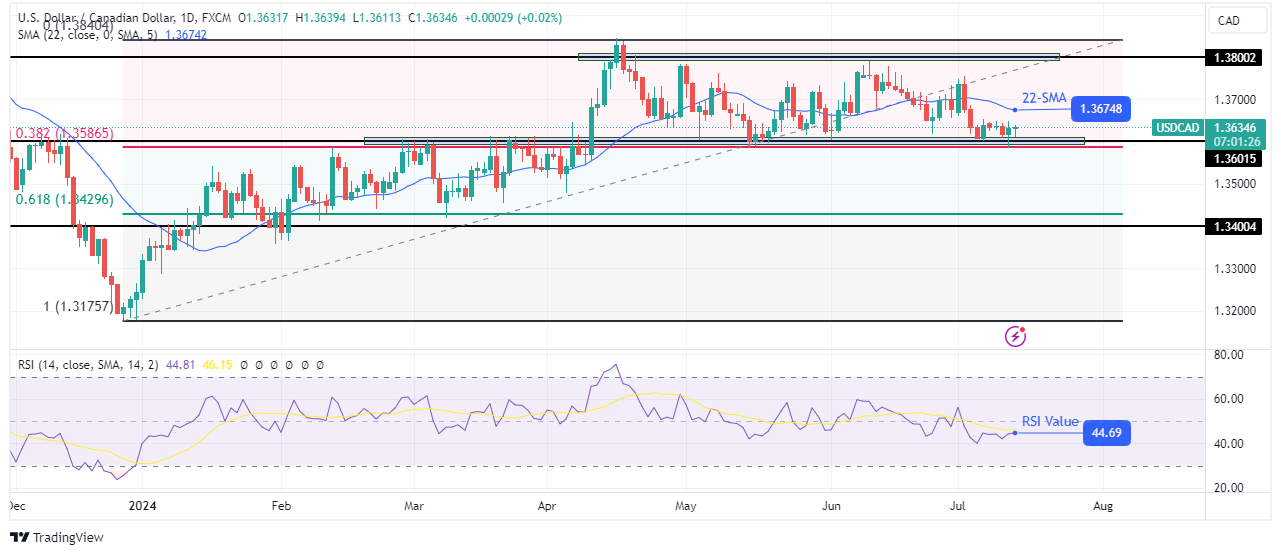Select the 0.382 Fibonacci level label

tap(63, 133)
